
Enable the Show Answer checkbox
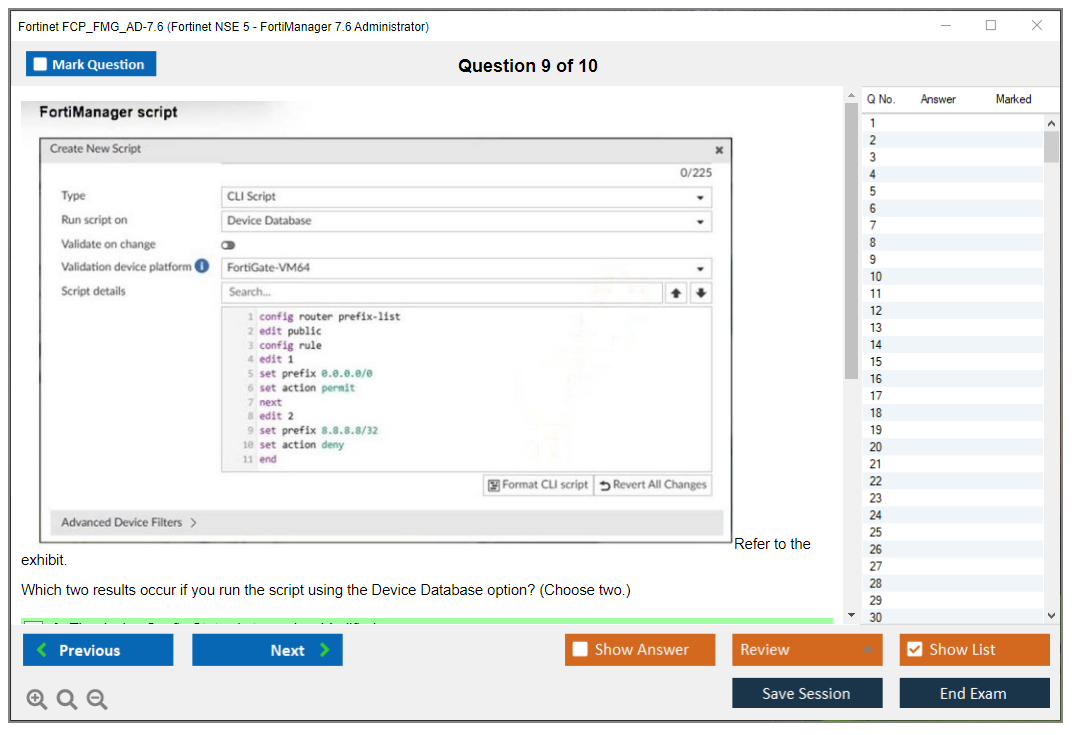click(580, 649)
